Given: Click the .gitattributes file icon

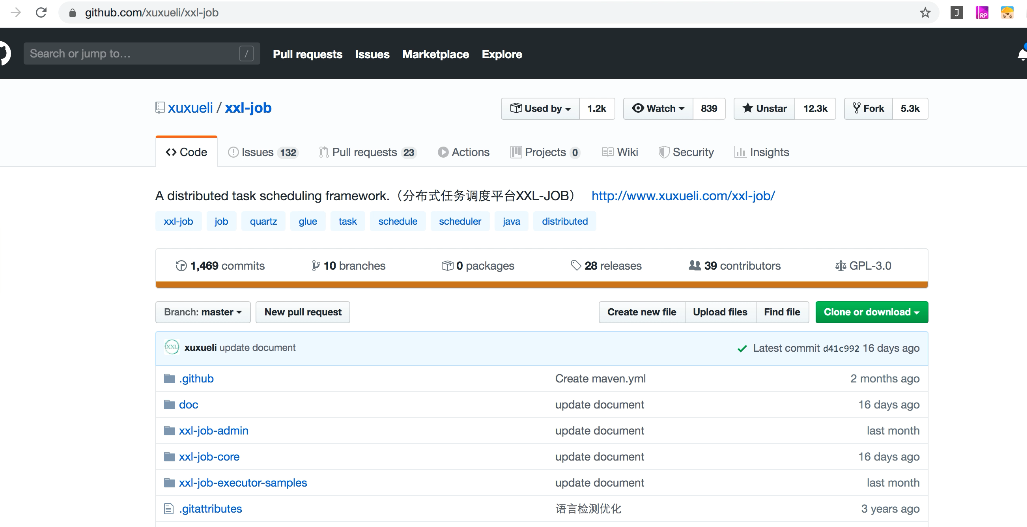Looking at the screenshot, I should [169, 509].
